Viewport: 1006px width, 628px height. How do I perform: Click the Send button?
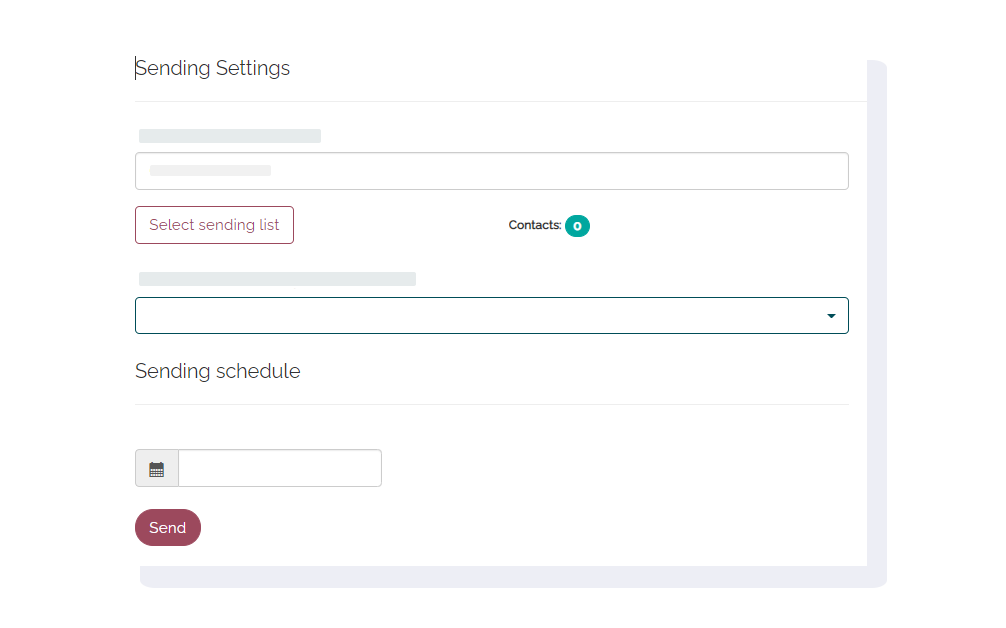[167, 527]
